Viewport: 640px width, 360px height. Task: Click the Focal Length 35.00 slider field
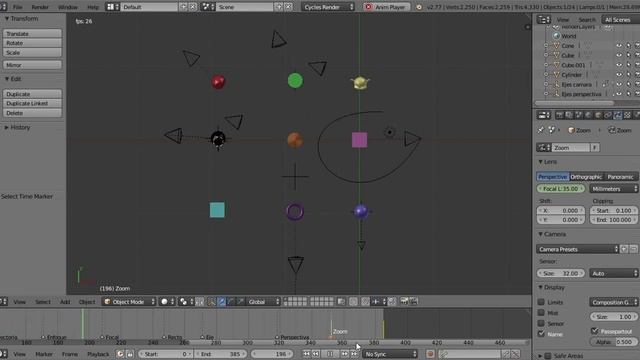(561, 189)
